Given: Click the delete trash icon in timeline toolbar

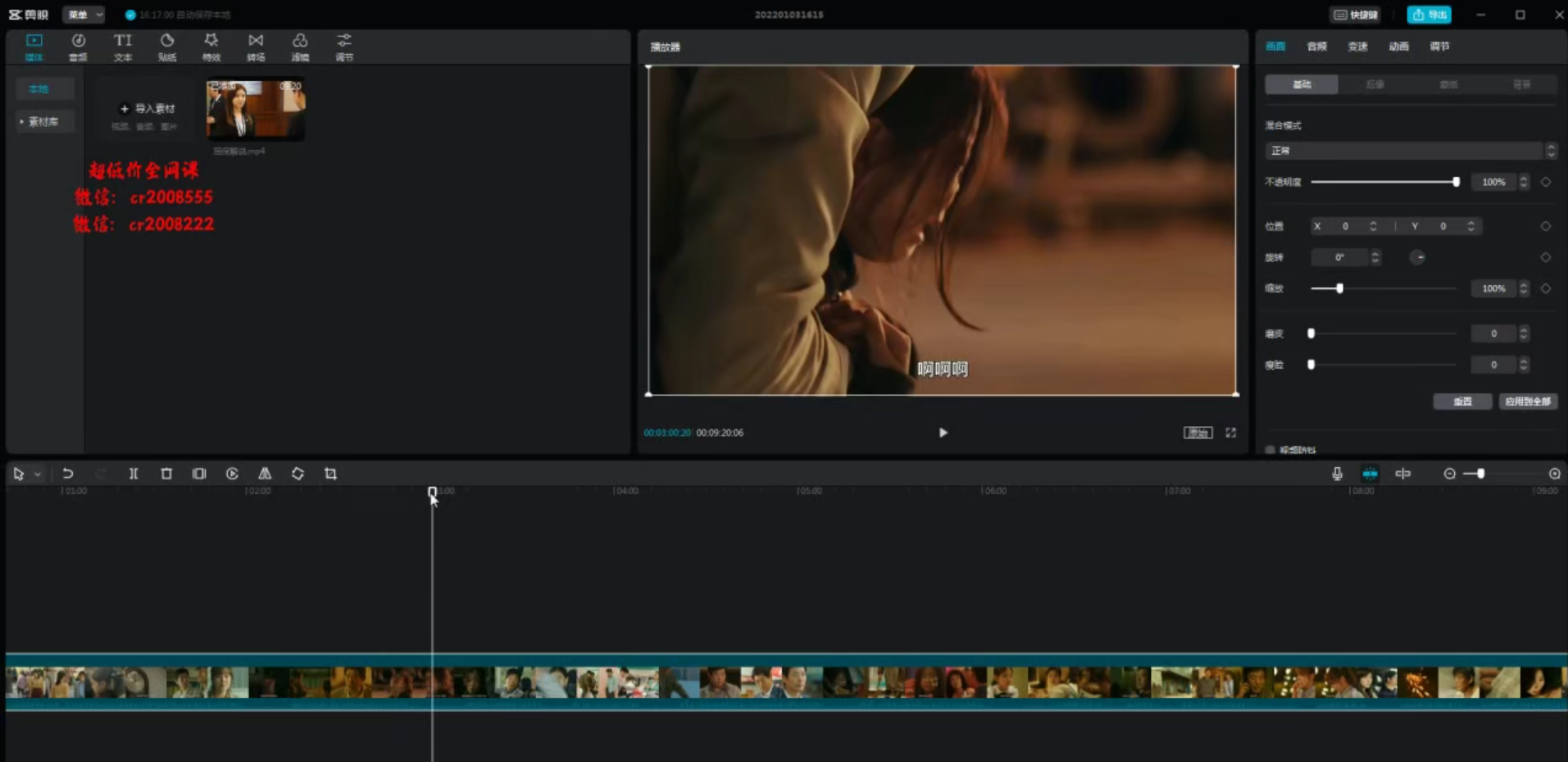Looking at the screenshot, I should 166,474.
